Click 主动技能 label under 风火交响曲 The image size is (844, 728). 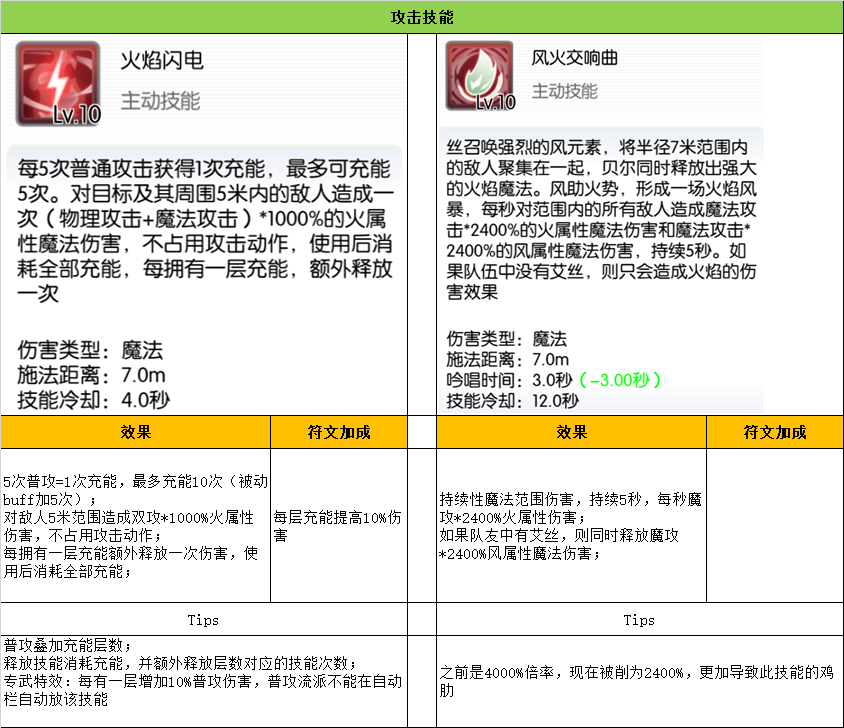pyautogui.click(x=565, y=91)
